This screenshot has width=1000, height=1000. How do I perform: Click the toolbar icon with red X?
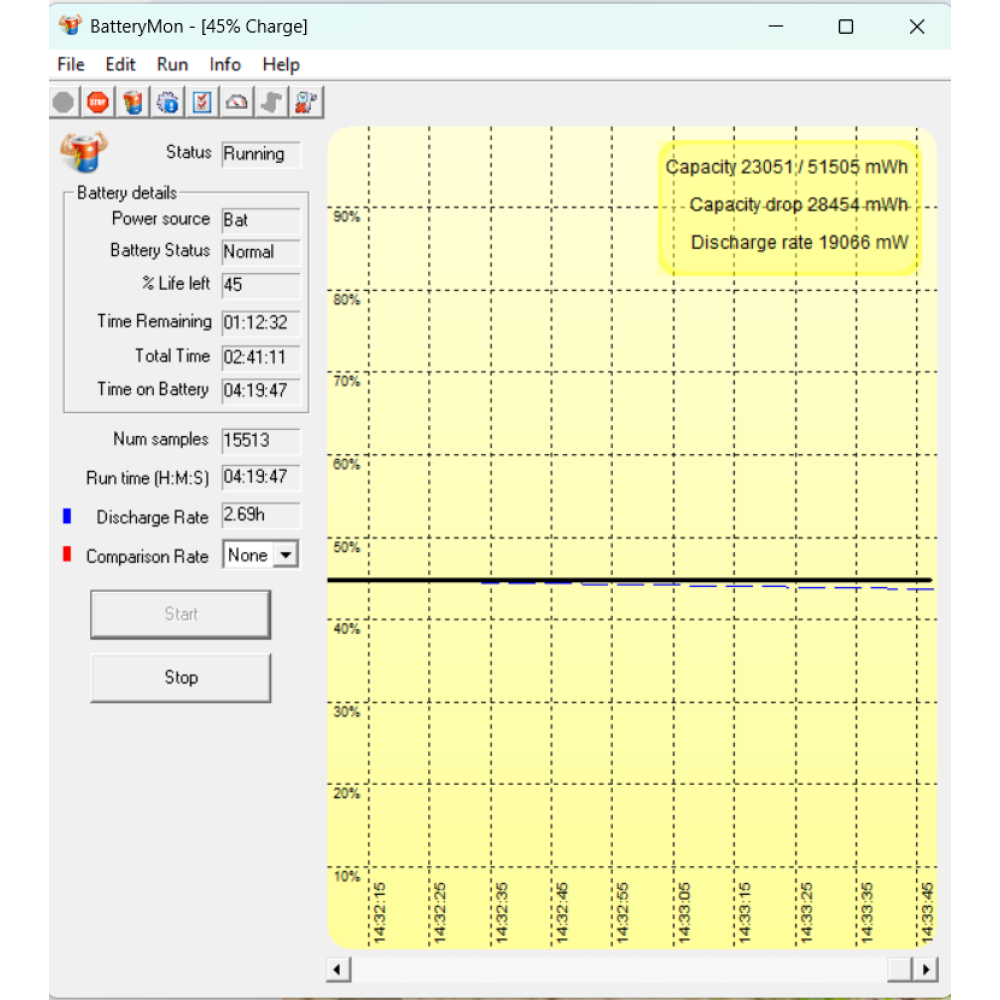pos(306,102)
